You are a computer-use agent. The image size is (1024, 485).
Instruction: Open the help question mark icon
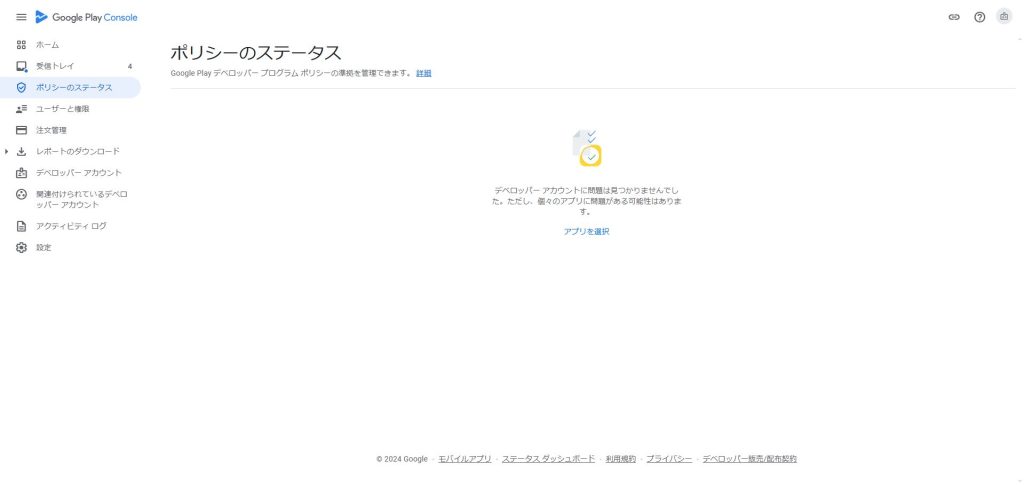click(x=980, y=18)
